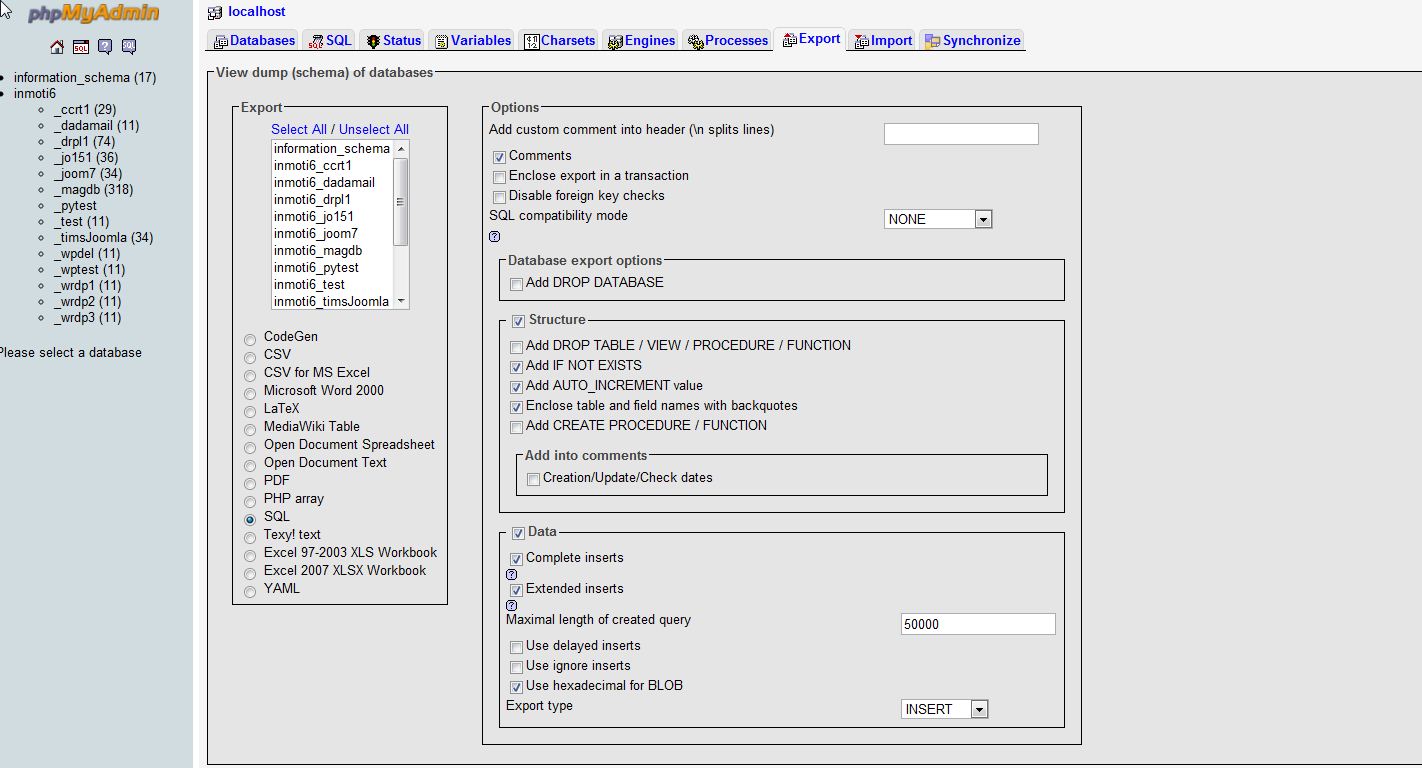Enable Add DROP DATABASE option
Viewport: 1422px width, 768px height.
pos(516,284)
